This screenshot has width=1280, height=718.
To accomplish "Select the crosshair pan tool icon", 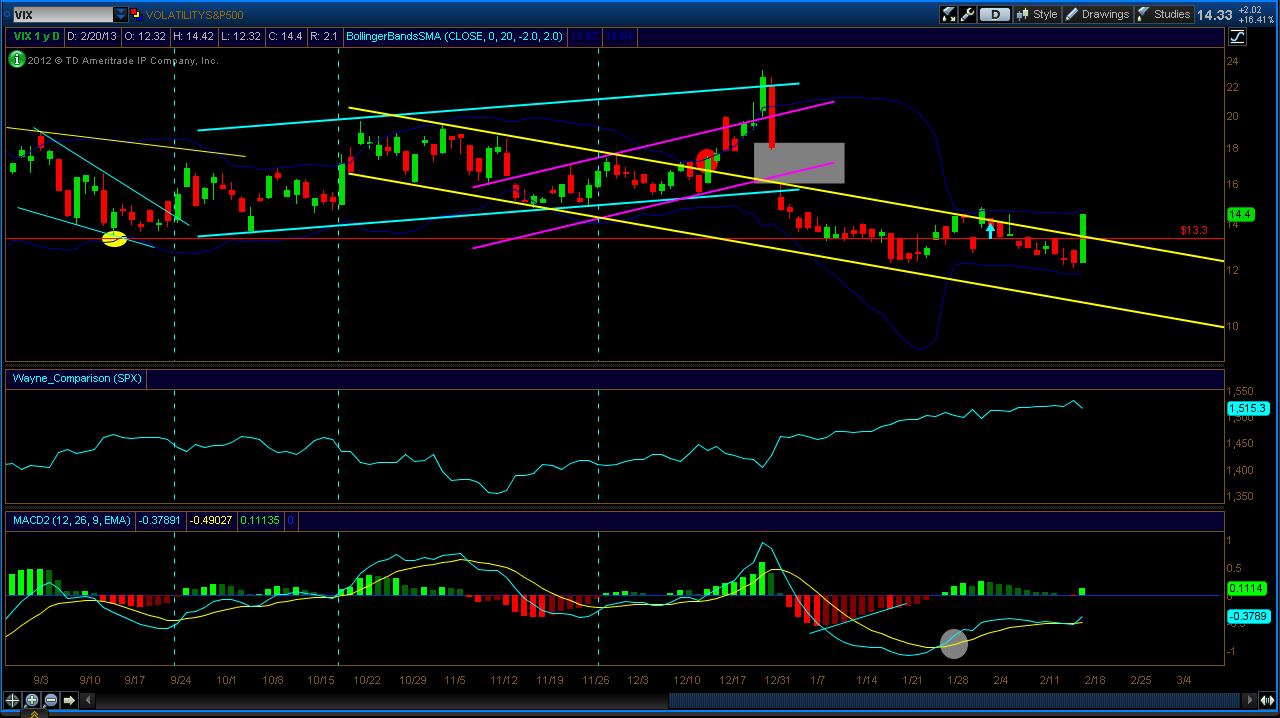I will (13, 700).
